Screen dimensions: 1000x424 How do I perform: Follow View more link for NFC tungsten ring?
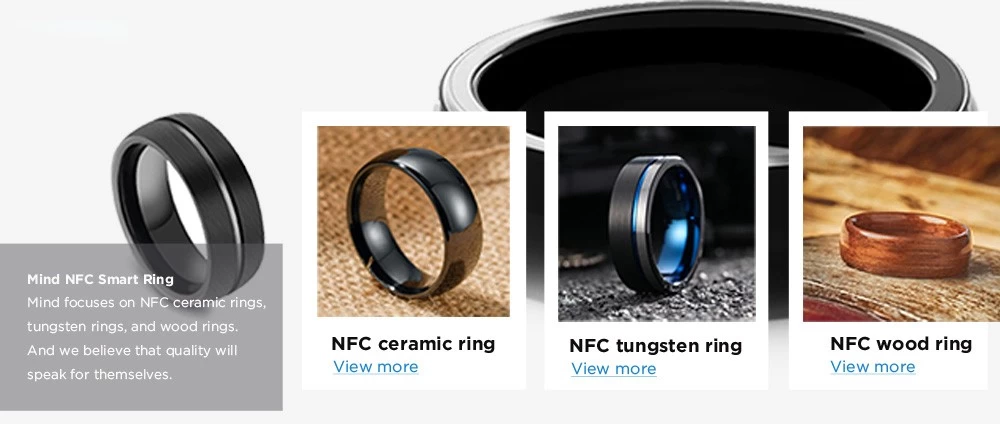coord(614,369)
